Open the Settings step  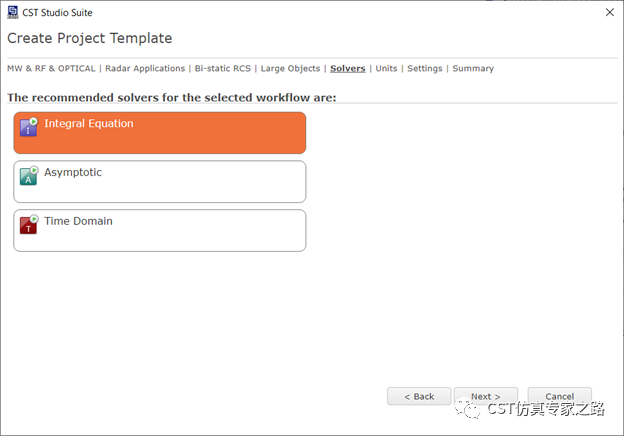tap(424, 69)
